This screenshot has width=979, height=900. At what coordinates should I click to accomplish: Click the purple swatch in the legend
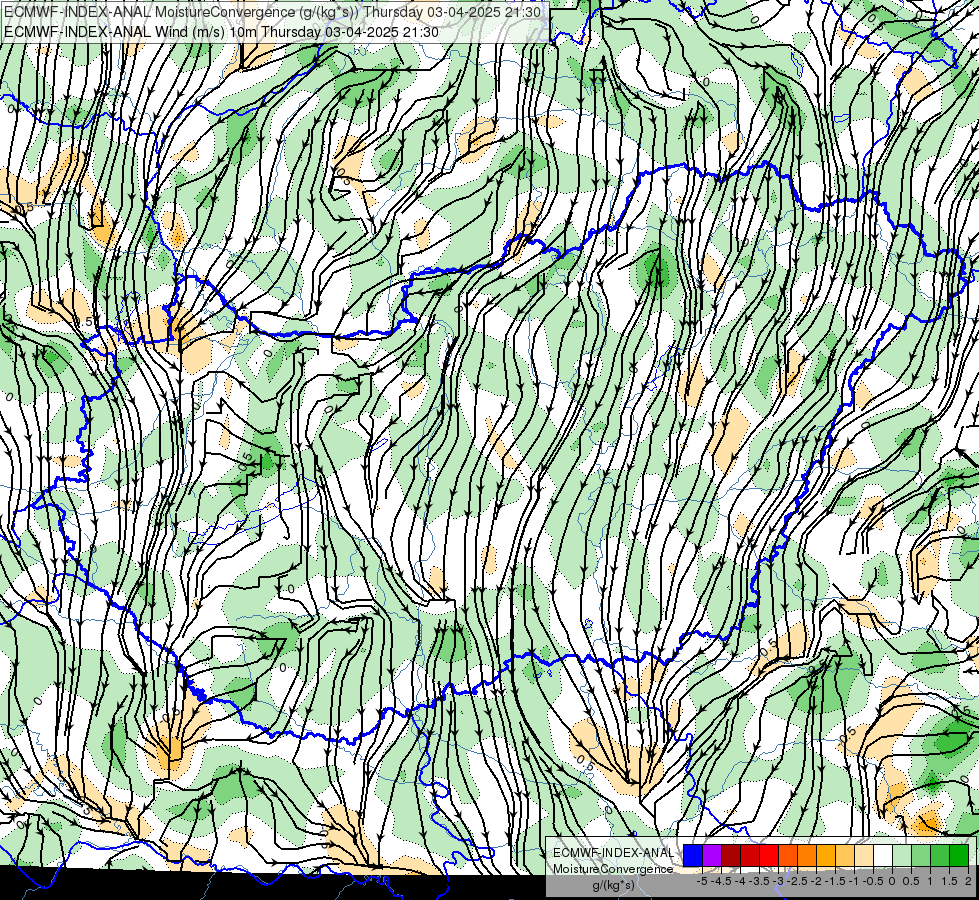tap(712, 855)
